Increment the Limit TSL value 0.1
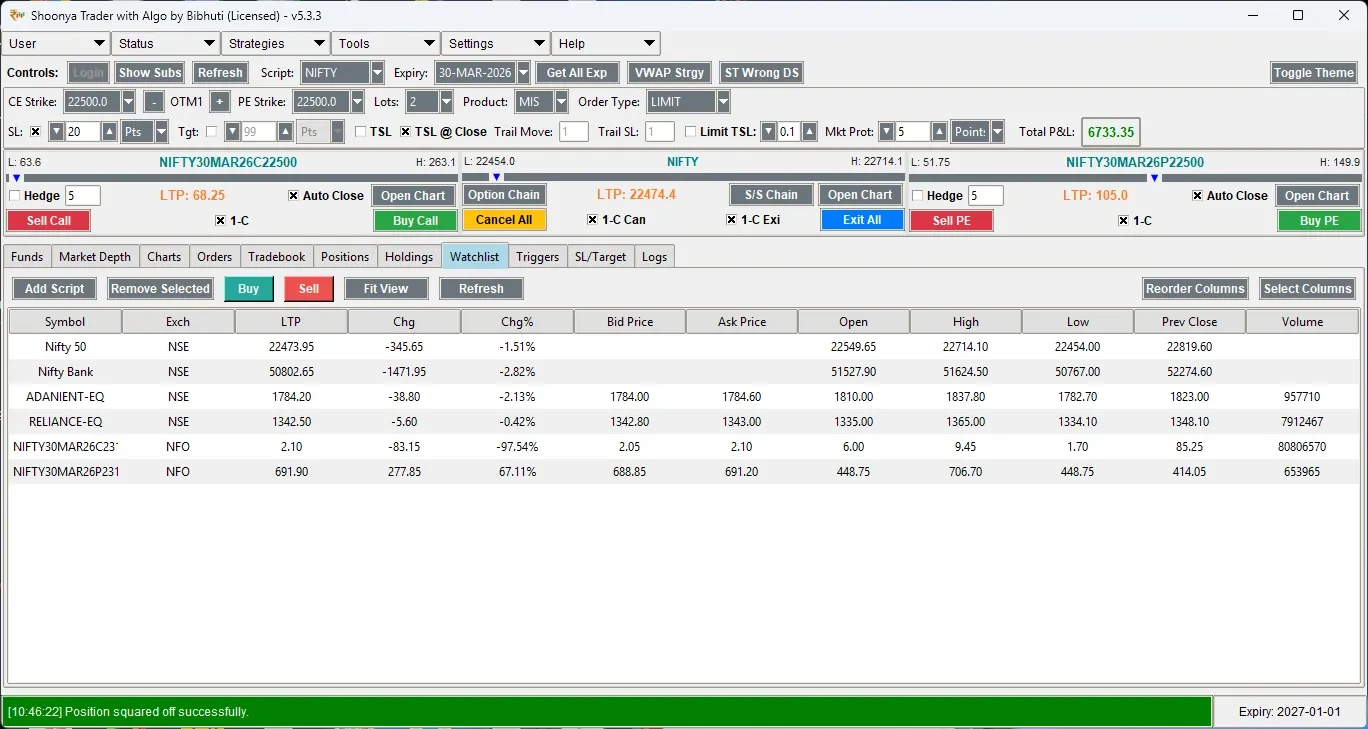 [810, 132]
